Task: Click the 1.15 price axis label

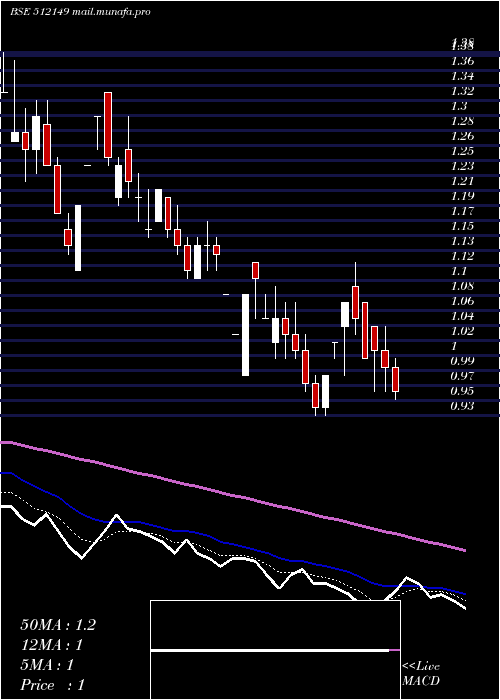Action: pos(462,226)
